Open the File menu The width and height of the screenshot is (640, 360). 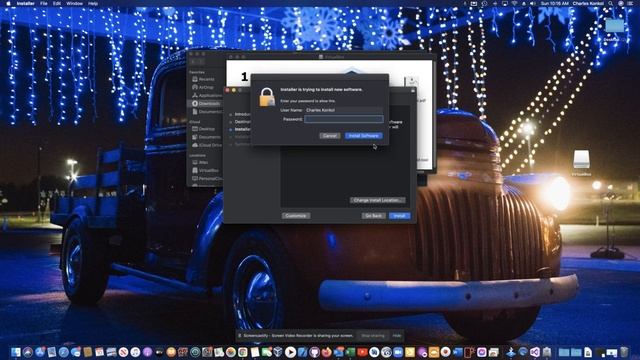point(44,3)
